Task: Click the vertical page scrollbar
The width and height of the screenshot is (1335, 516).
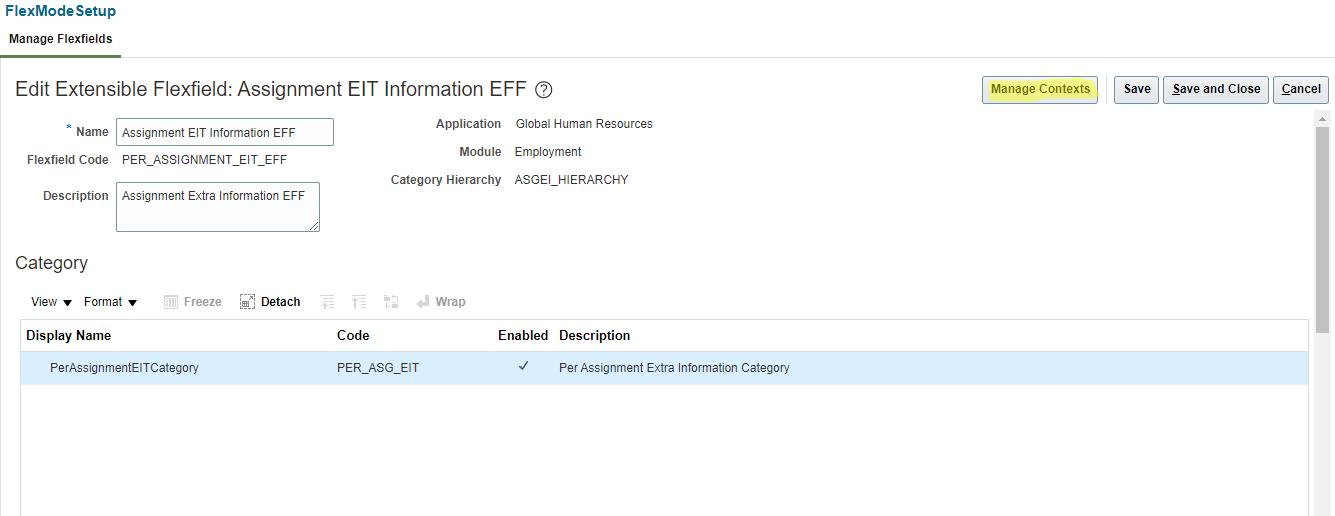Action: tap(1322, 230)
